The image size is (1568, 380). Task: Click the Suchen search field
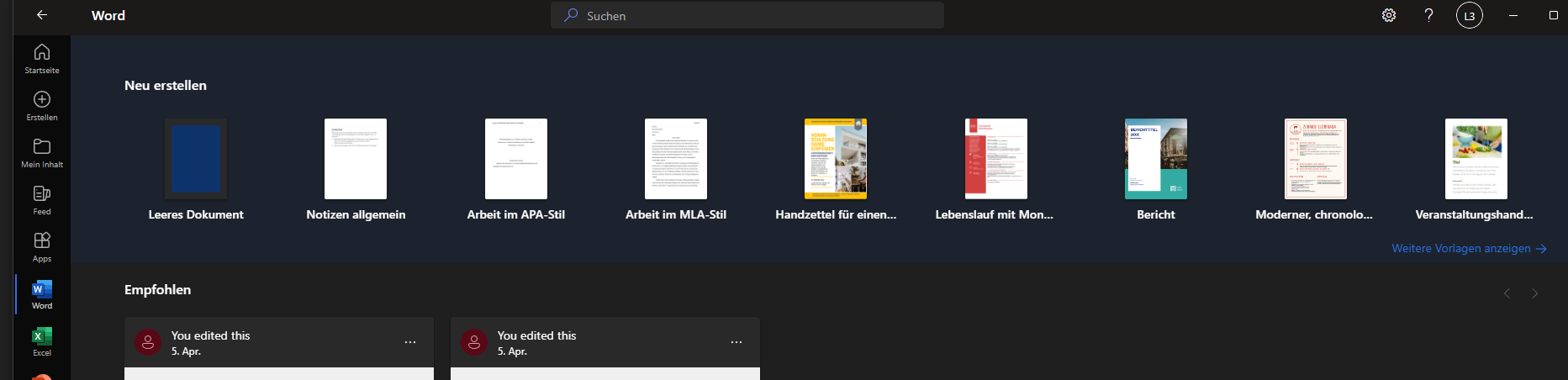pyautogui.click(x=747, y=15)
